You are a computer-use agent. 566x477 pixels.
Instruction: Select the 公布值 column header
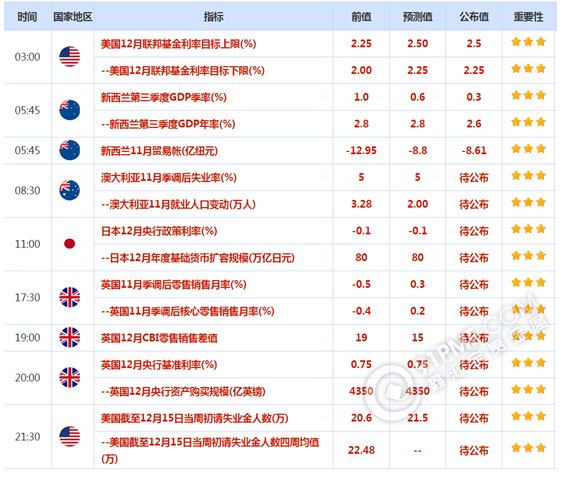(474, 17)
